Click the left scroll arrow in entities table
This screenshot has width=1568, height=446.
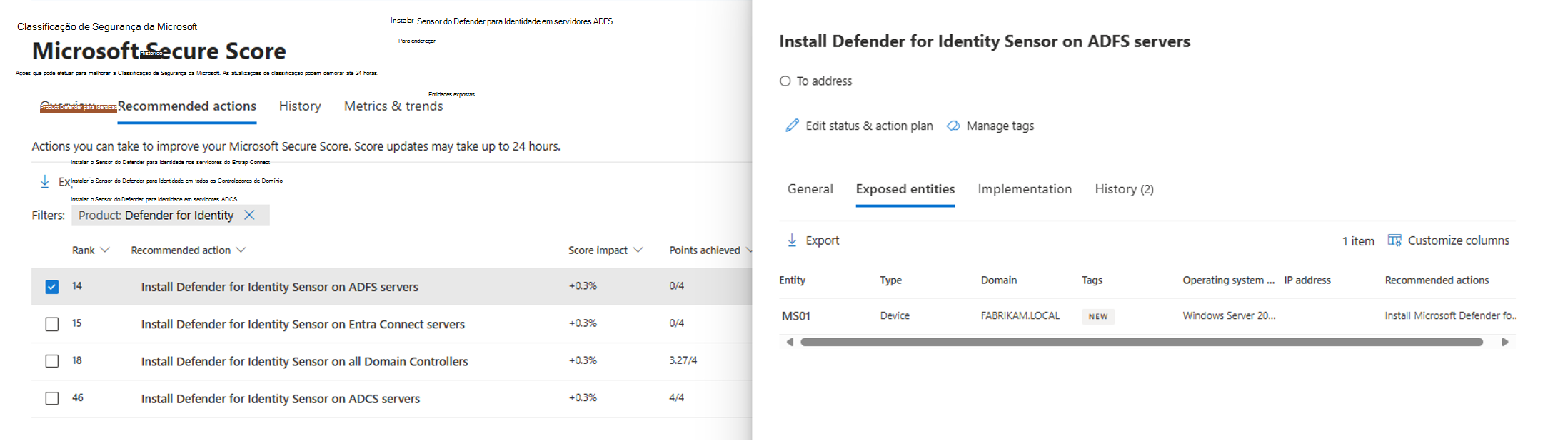tap(790, 342)
